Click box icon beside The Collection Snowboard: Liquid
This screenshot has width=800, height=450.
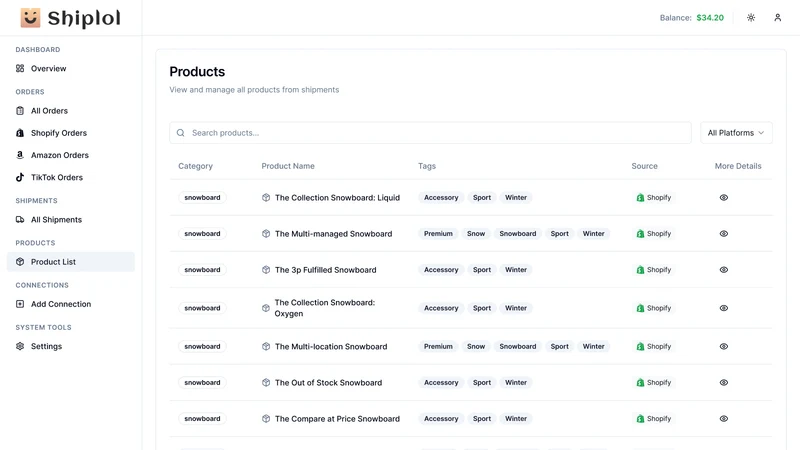click(266, 197)
